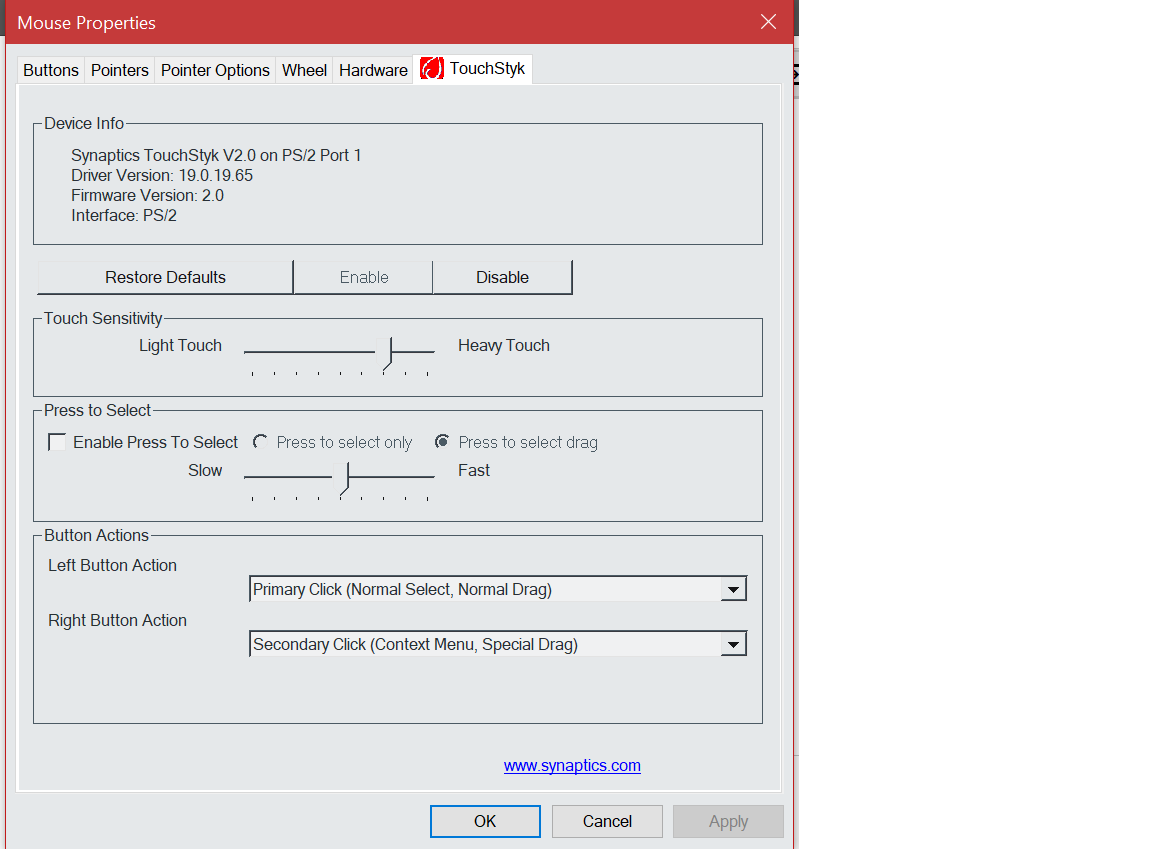Click the Driver Version: 19.0.19.65 text
This screenshot has height=849, width=1152.
[x=162, y=176]
